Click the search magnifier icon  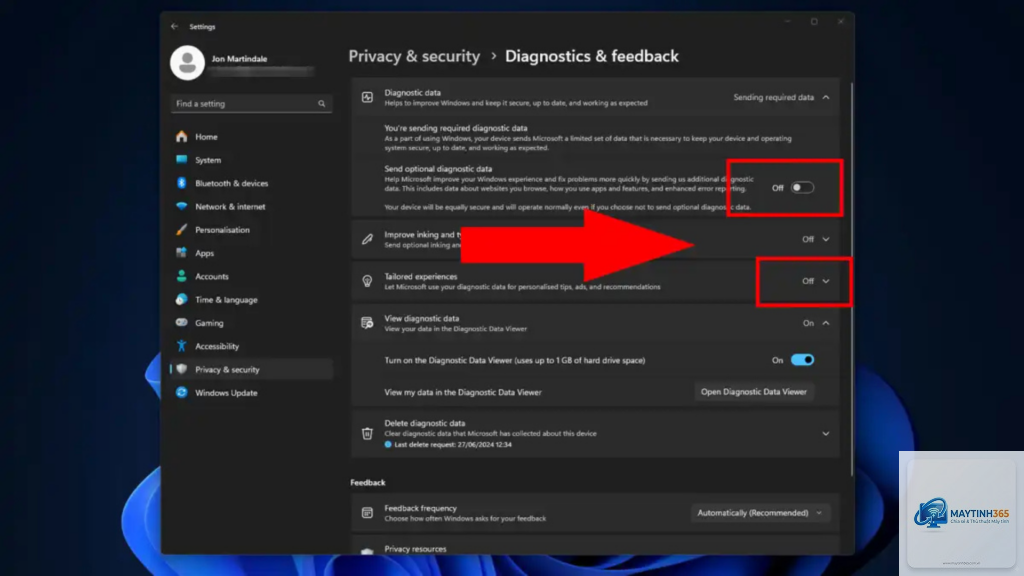(321, 104)
